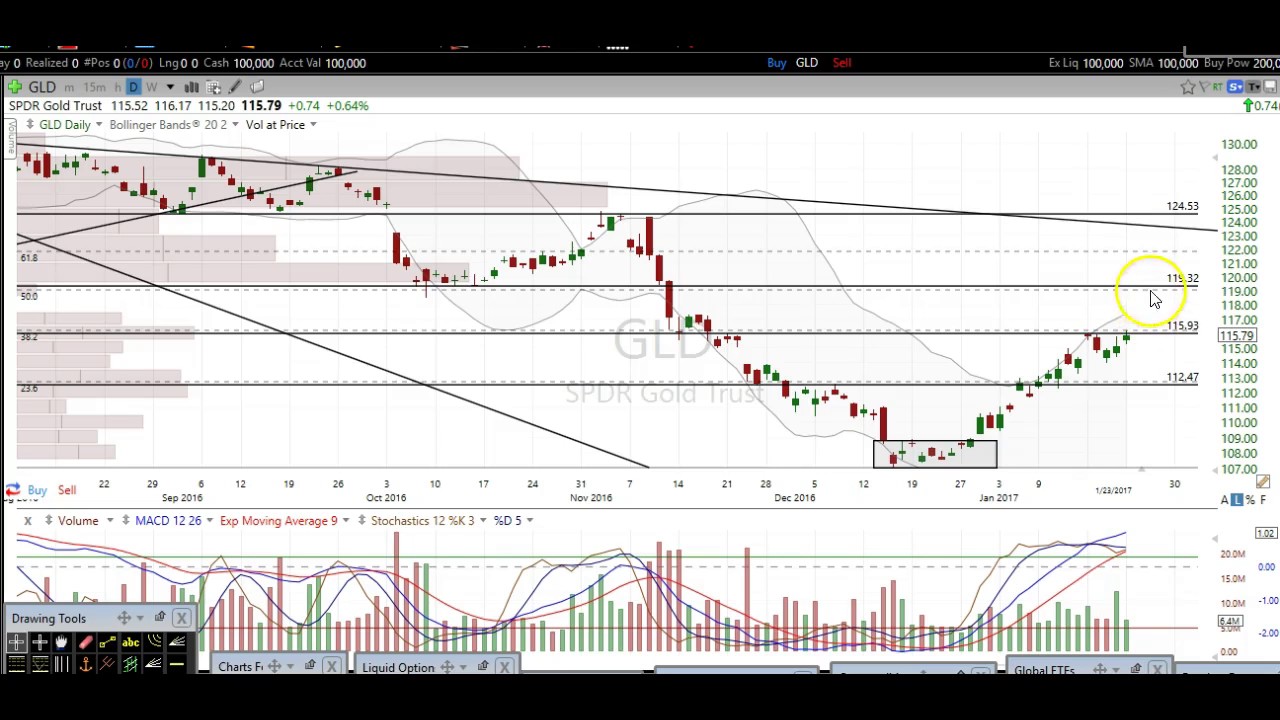
Task: Select the orange anchor drawing tool
Action: click(x=85, y=664)
